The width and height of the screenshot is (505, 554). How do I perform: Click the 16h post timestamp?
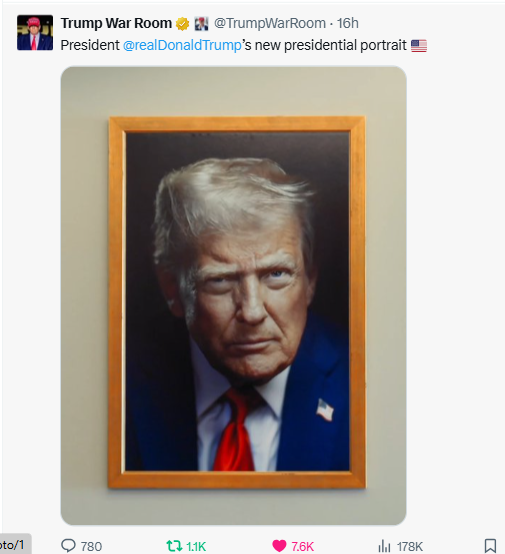(347, 23)
